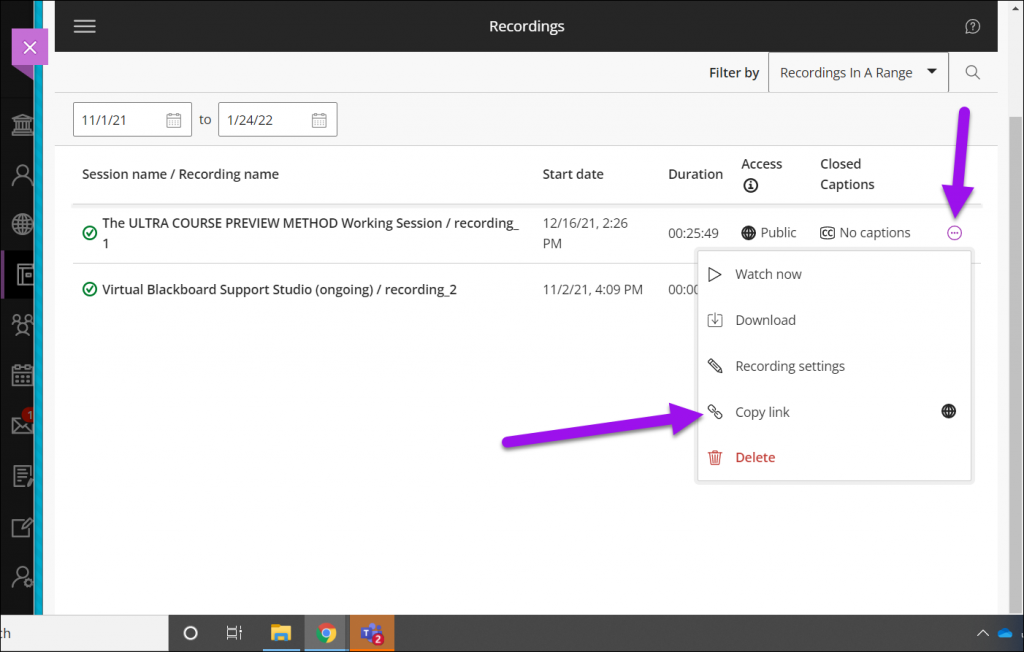The height and width of the screenshot is (652, 1024).
Task: Open the recordings search magnifier
Action: tap(971, 72)
